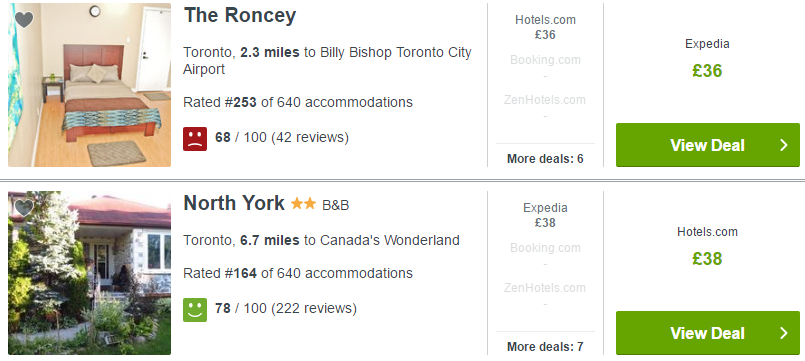The width and height of the screenshot is (805, 361).
Task: Favorite The Roncey with heart icon
Action: [x=24, y=20]
